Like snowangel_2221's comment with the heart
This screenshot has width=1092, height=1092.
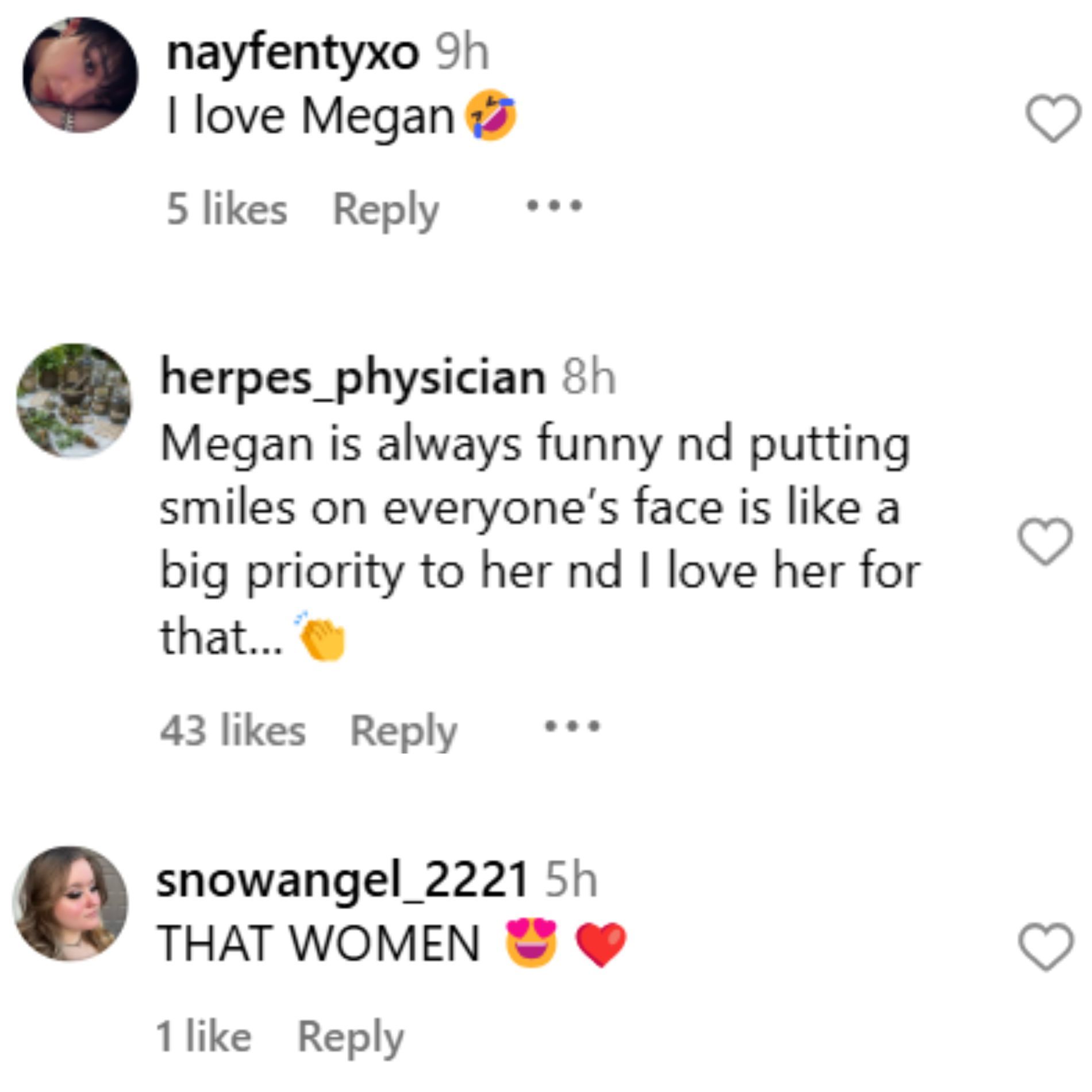(1045, 946)
